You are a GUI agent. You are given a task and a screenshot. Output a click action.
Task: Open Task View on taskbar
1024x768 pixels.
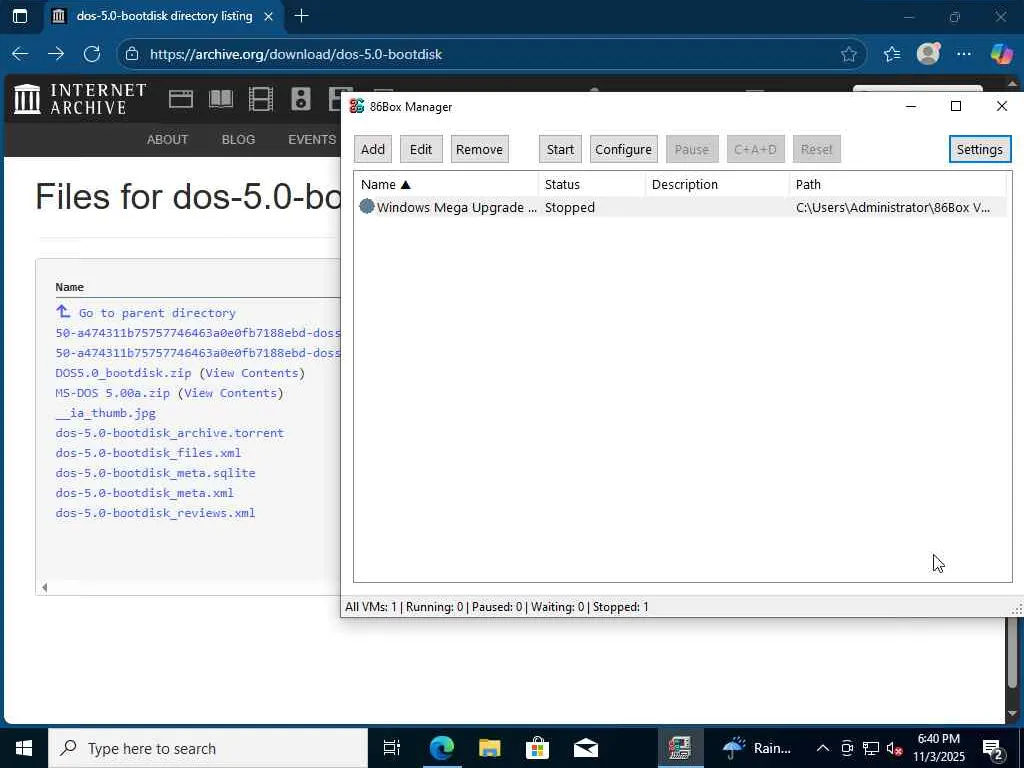click(392, 748)
